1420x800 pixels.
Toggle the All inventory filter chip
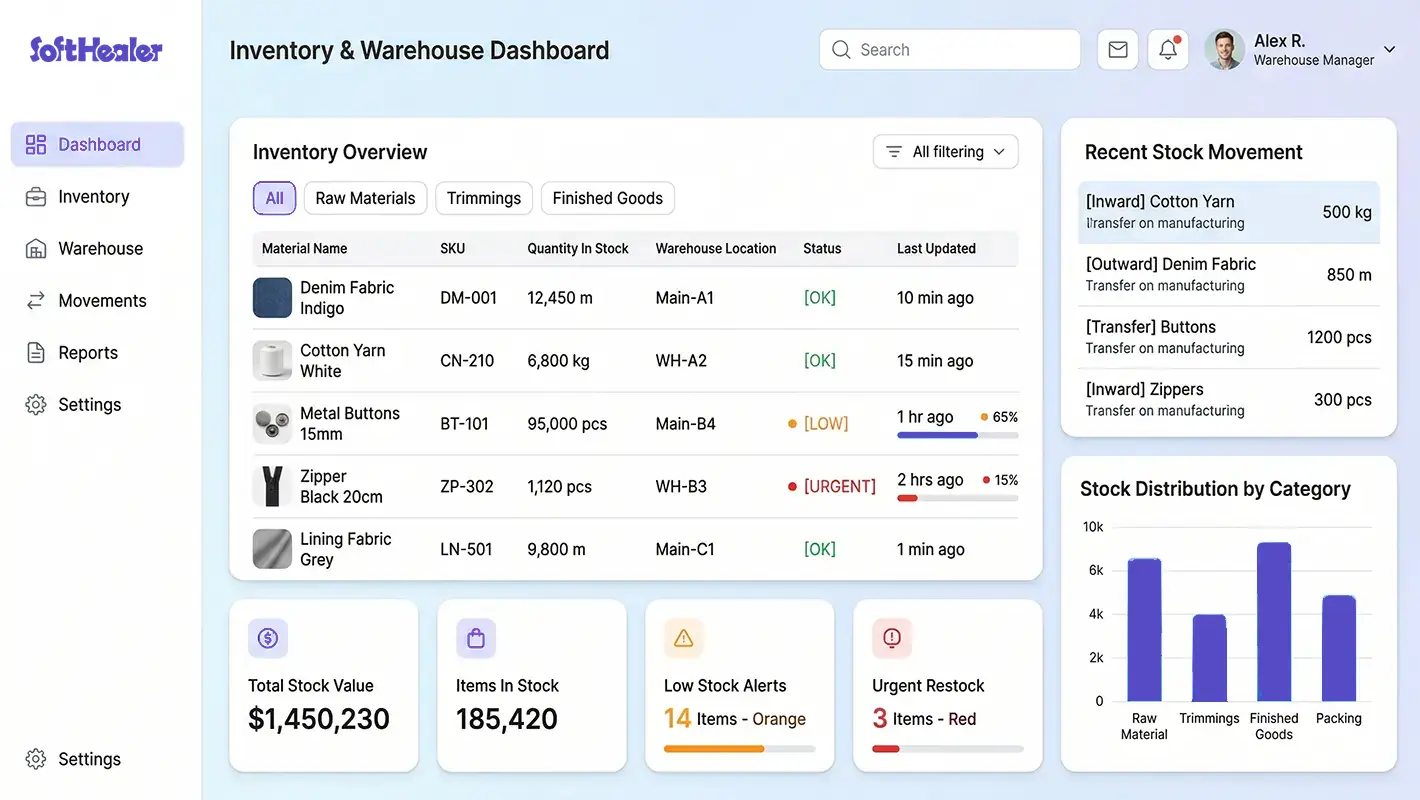(274, 198)
